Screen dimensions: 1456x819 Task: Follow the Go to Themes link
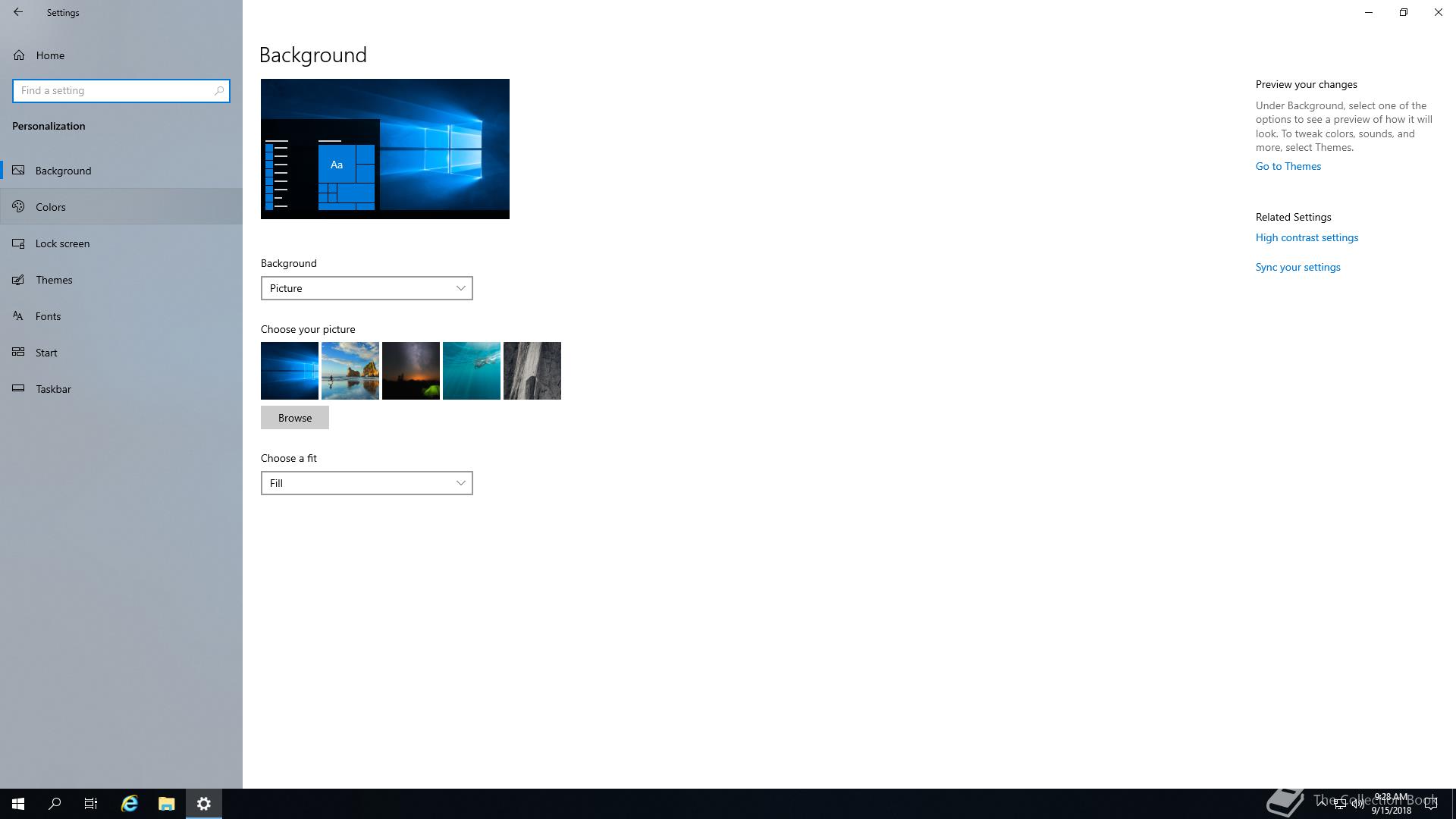click(1288, 166)
